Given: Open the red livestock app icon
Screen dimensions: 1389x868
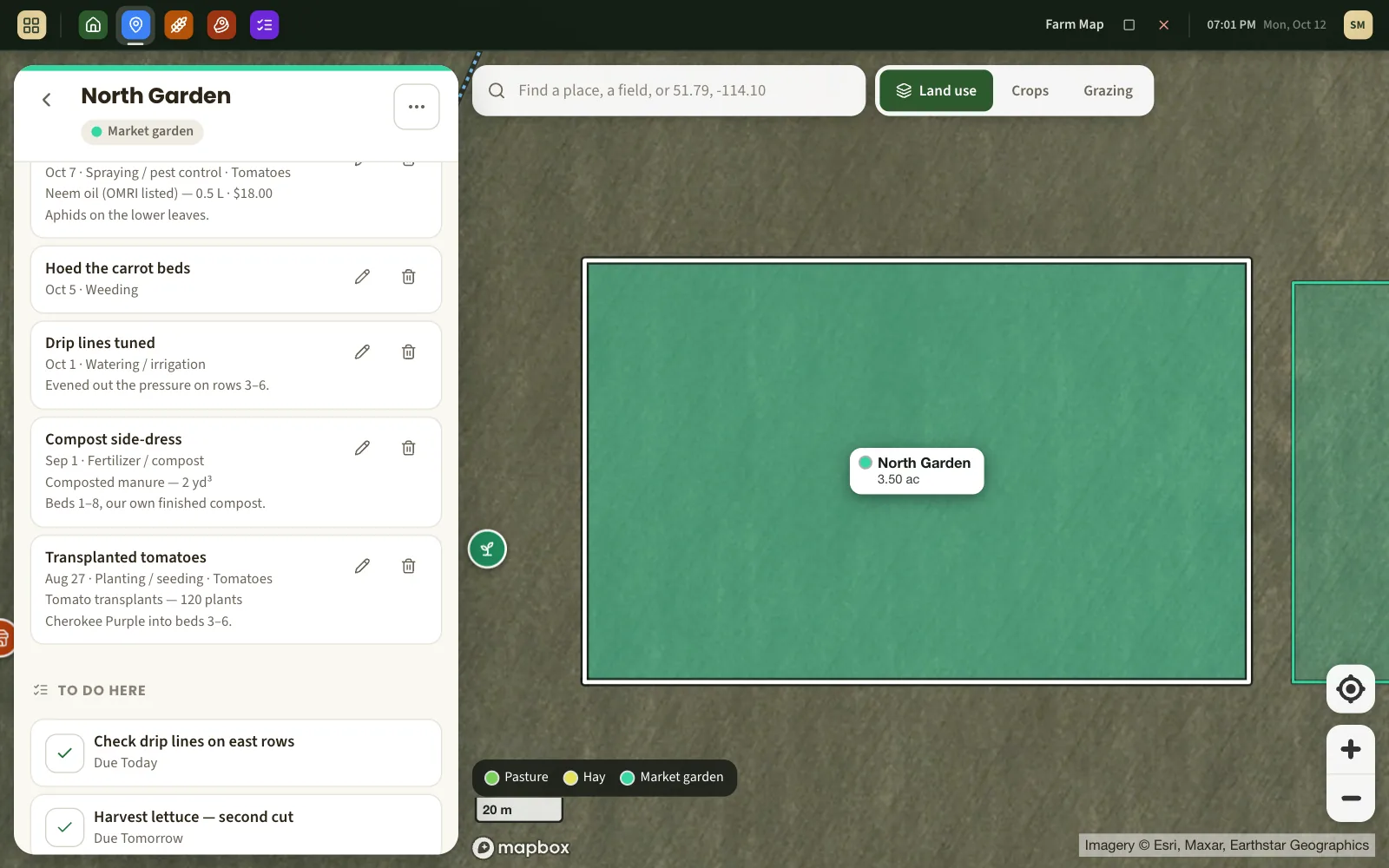Looking at the screenshot, I should pos(221,25).
